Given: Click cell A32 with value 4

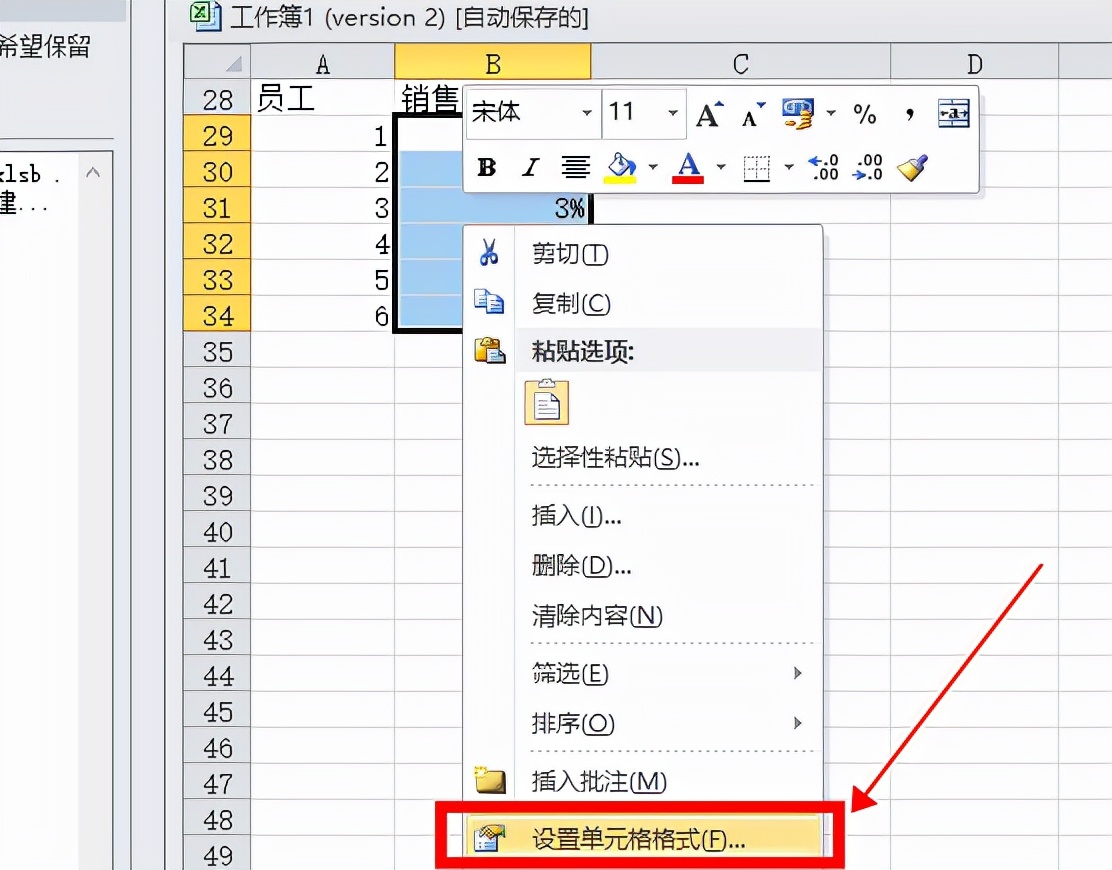Looking at the screenshot, I should tap(323, 243).
